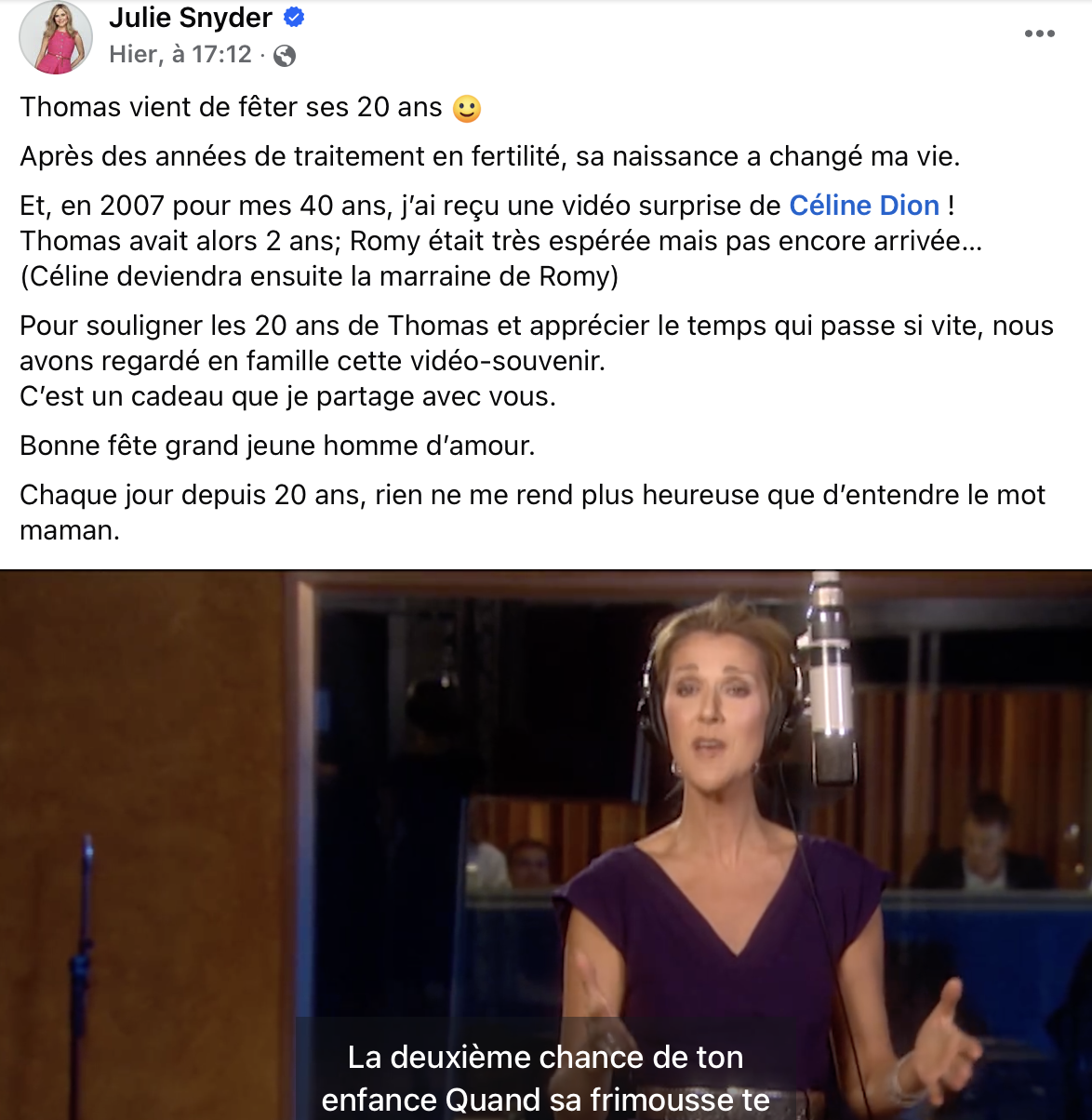Open the three-dot post options menu
This screenshot has width=1092, height=1120.
[x=1039, y=34]
